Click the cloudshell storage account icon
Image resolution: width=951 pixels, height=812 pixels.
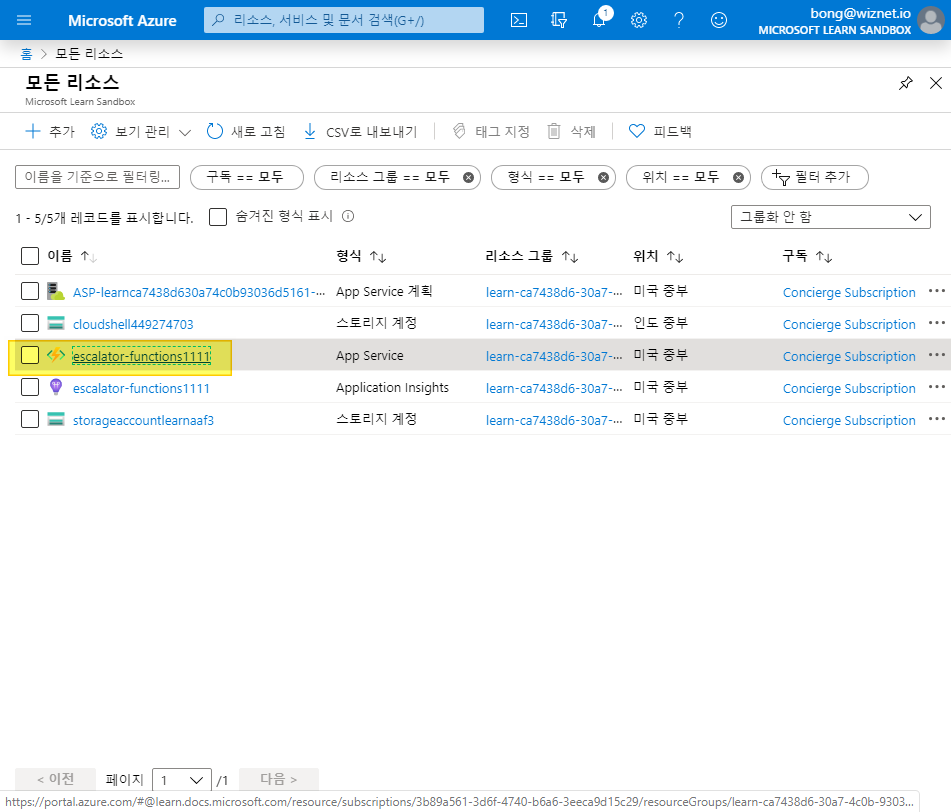[x=56, y=323]
